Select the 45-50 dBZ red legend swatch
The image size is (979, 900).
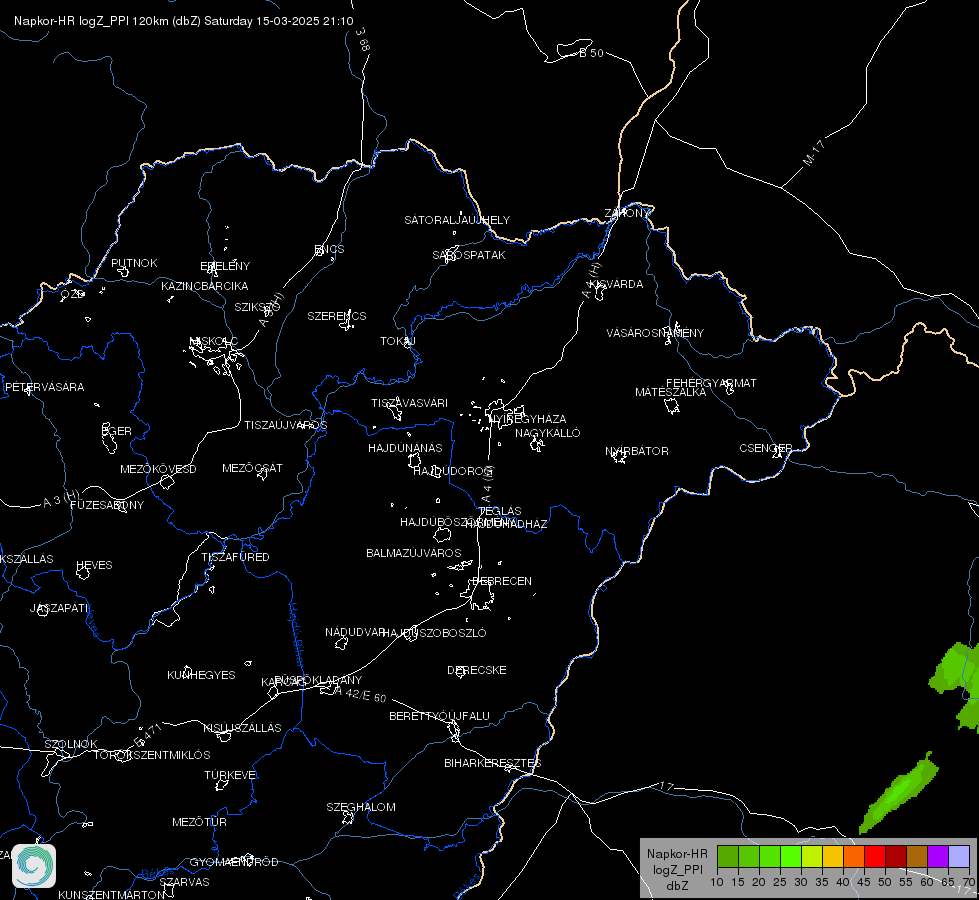875,857
